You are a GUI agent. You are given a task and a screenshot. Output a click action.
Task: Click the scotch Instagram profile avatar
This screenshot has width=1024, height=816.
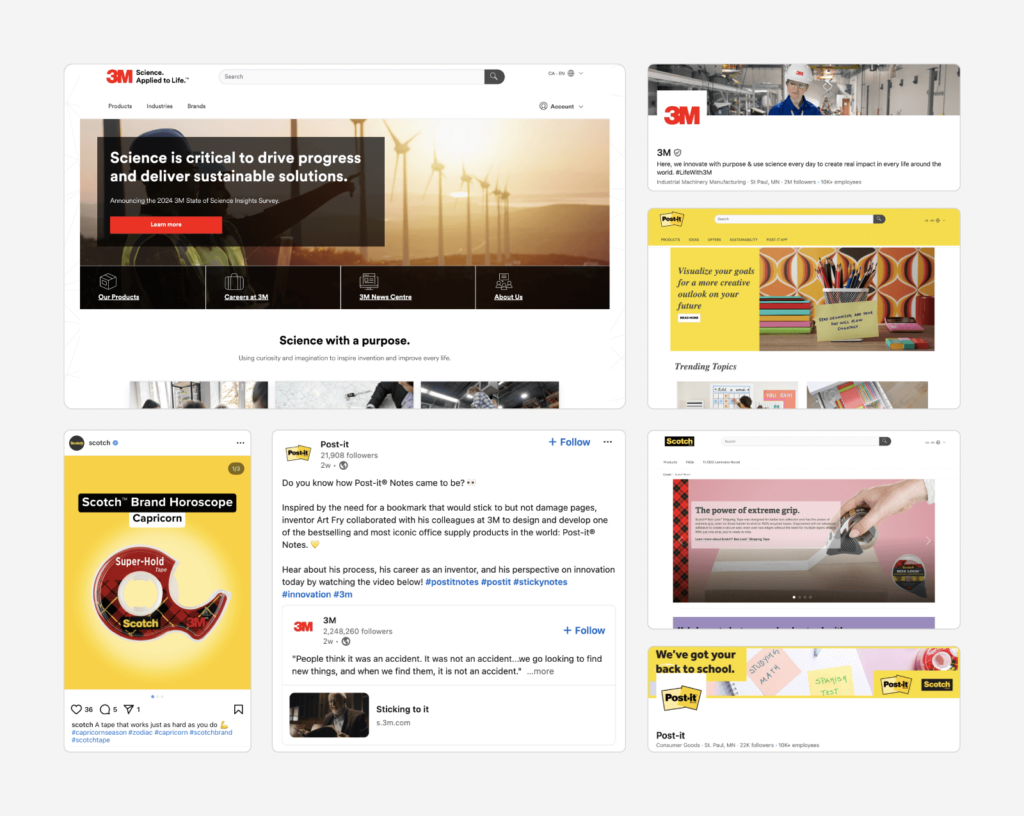[77, 443]
